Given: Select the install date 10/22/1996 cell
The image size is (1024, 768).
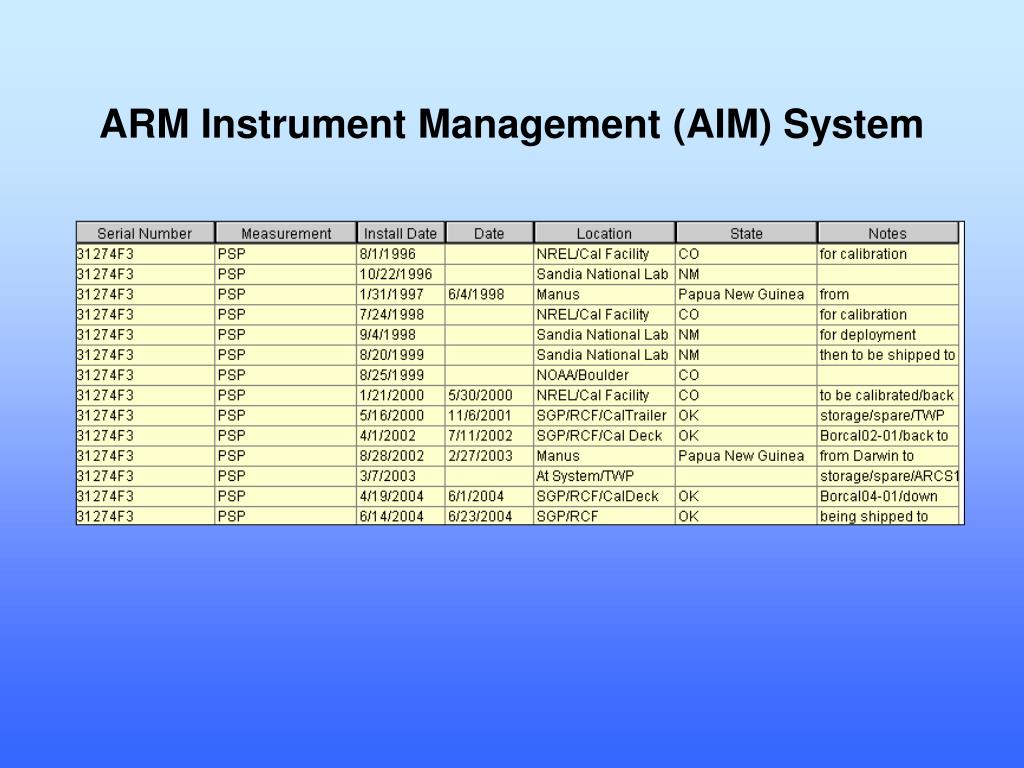Looking at the screenshot, I should [401, 274].
